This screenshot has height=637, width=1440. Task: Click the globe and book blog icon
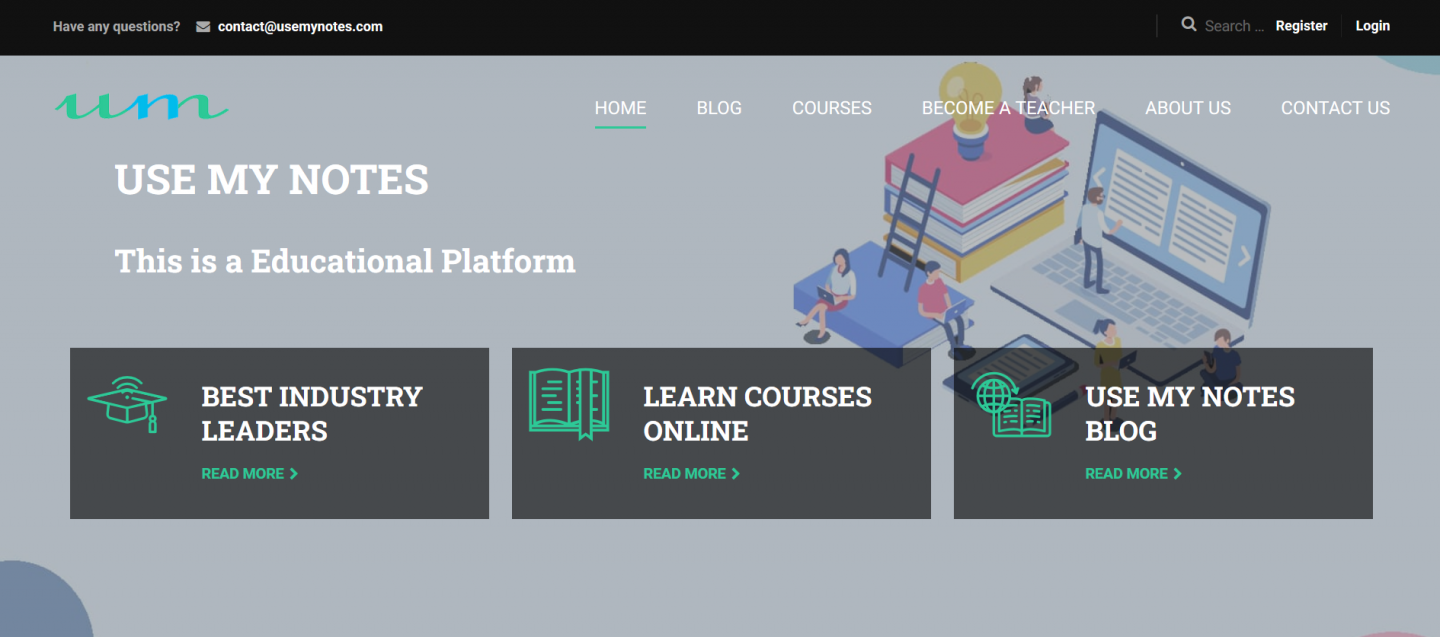[1010, 405]
